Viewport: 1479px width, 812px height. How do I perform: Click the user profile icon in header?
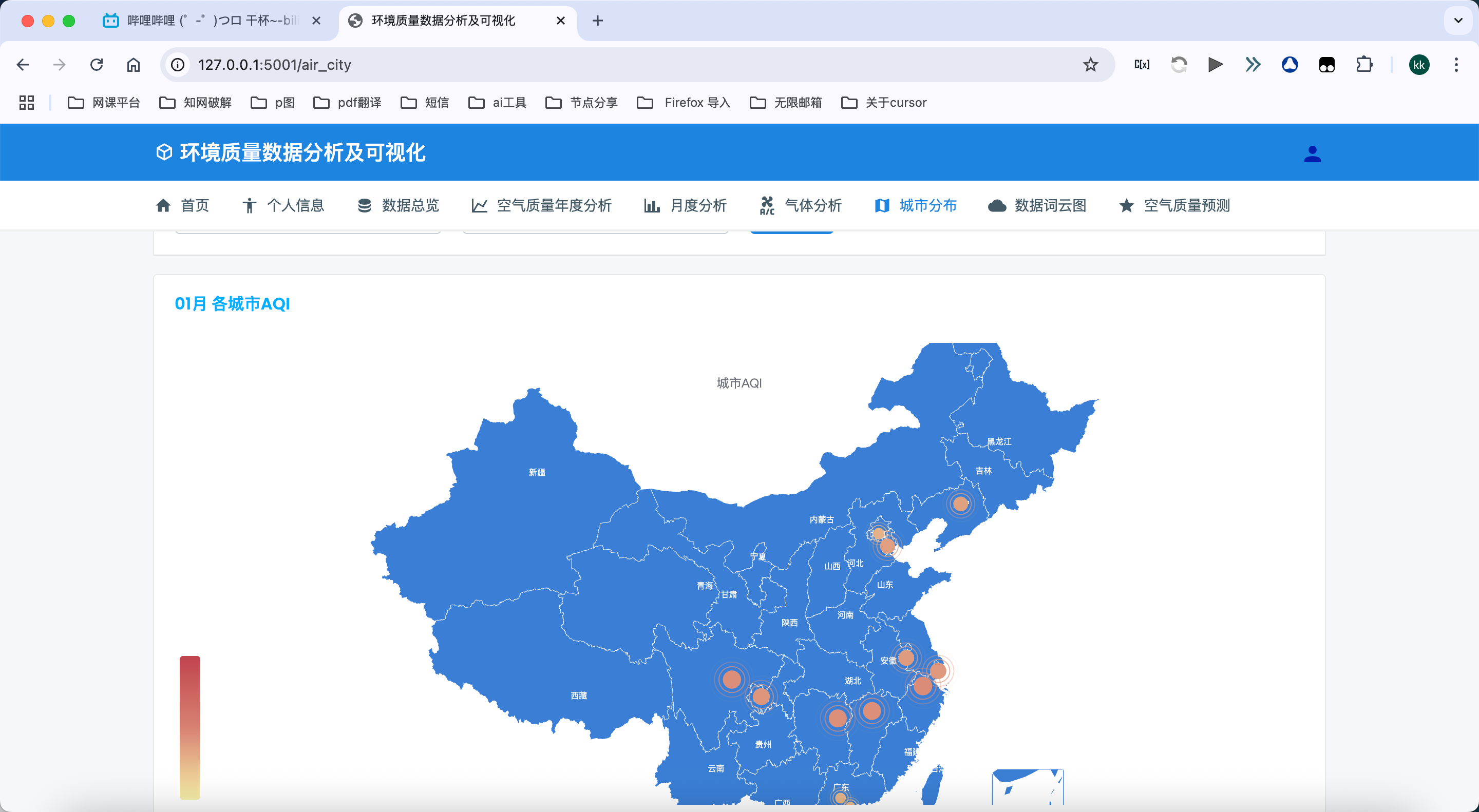(x=1312, y=154)
